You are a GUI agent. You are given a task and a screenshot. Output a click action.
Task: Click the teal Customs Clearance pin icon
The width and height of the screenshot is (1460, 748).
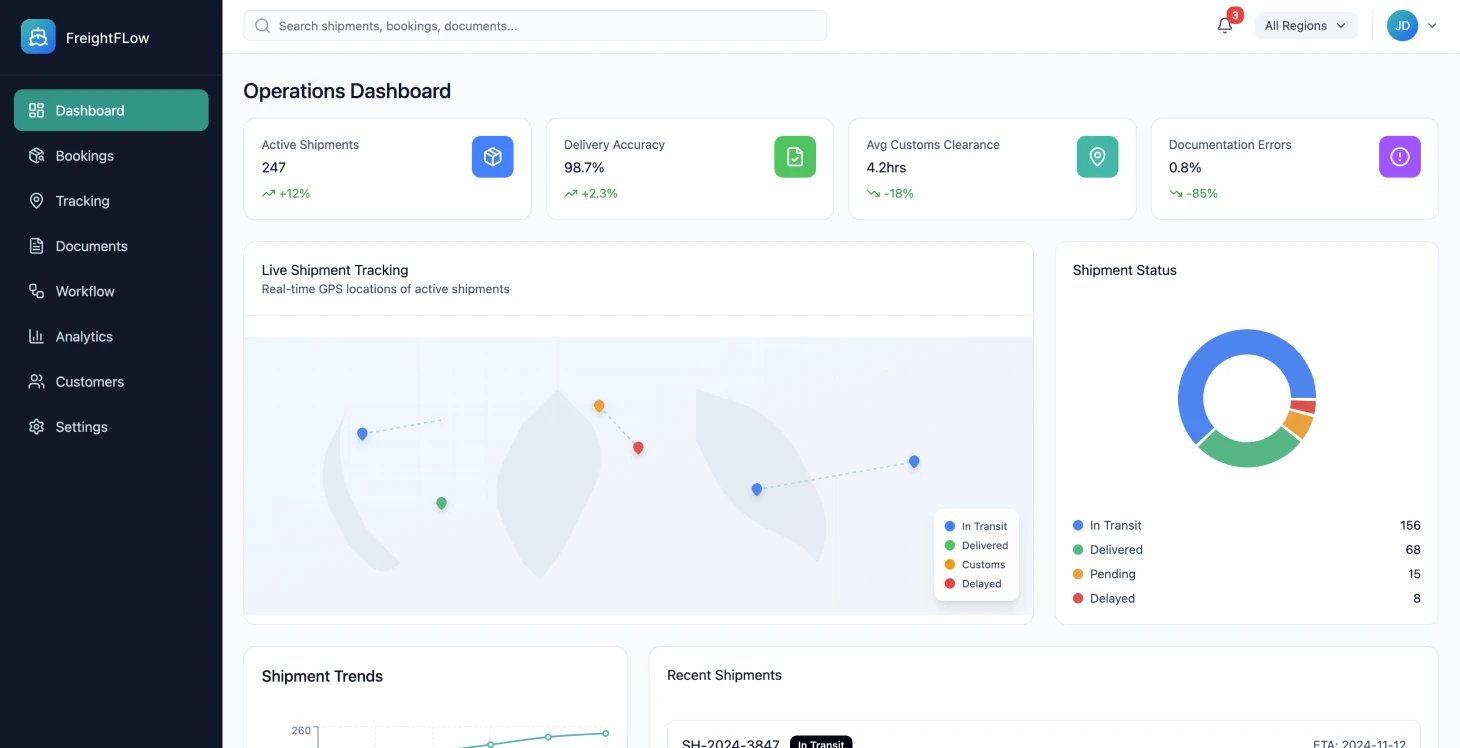coord(1097,157)
